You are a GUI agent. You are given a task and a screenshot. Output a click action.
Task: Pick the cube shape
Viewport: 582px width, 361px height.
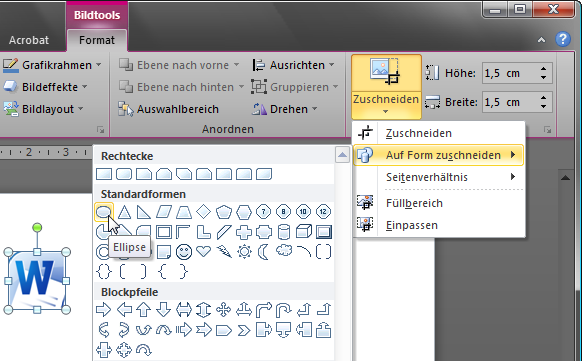304,232
